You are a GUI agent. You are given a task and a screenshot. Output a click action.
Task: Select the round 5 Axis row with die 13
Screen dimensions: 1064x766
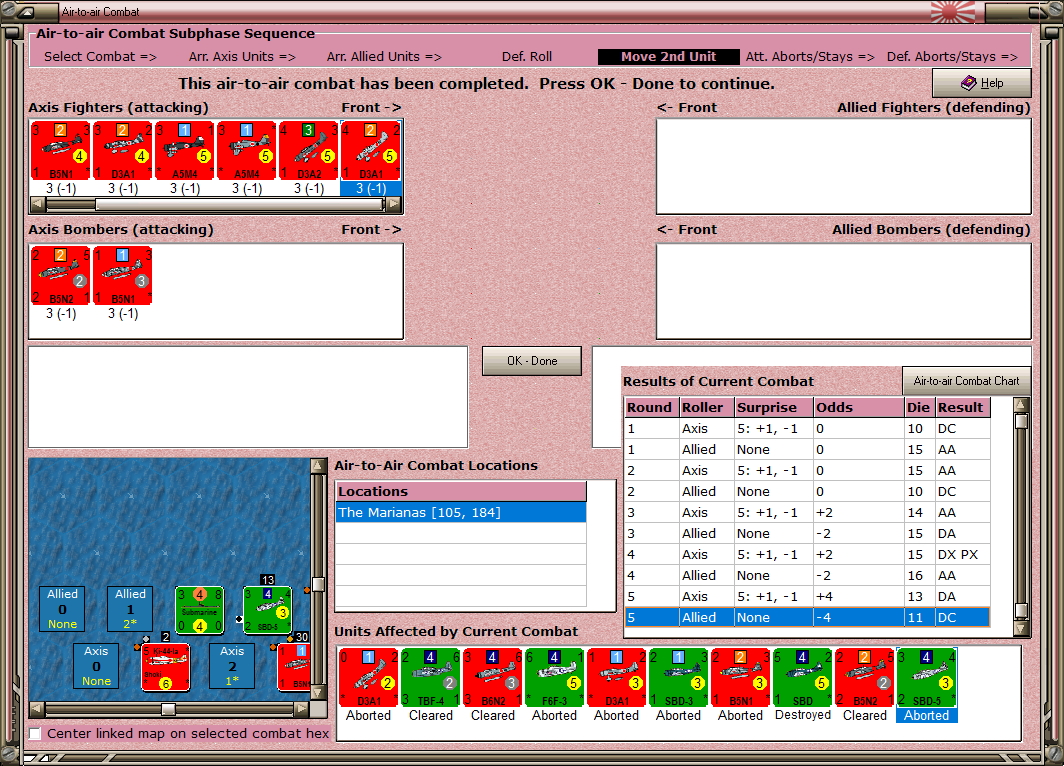[807, 596]
